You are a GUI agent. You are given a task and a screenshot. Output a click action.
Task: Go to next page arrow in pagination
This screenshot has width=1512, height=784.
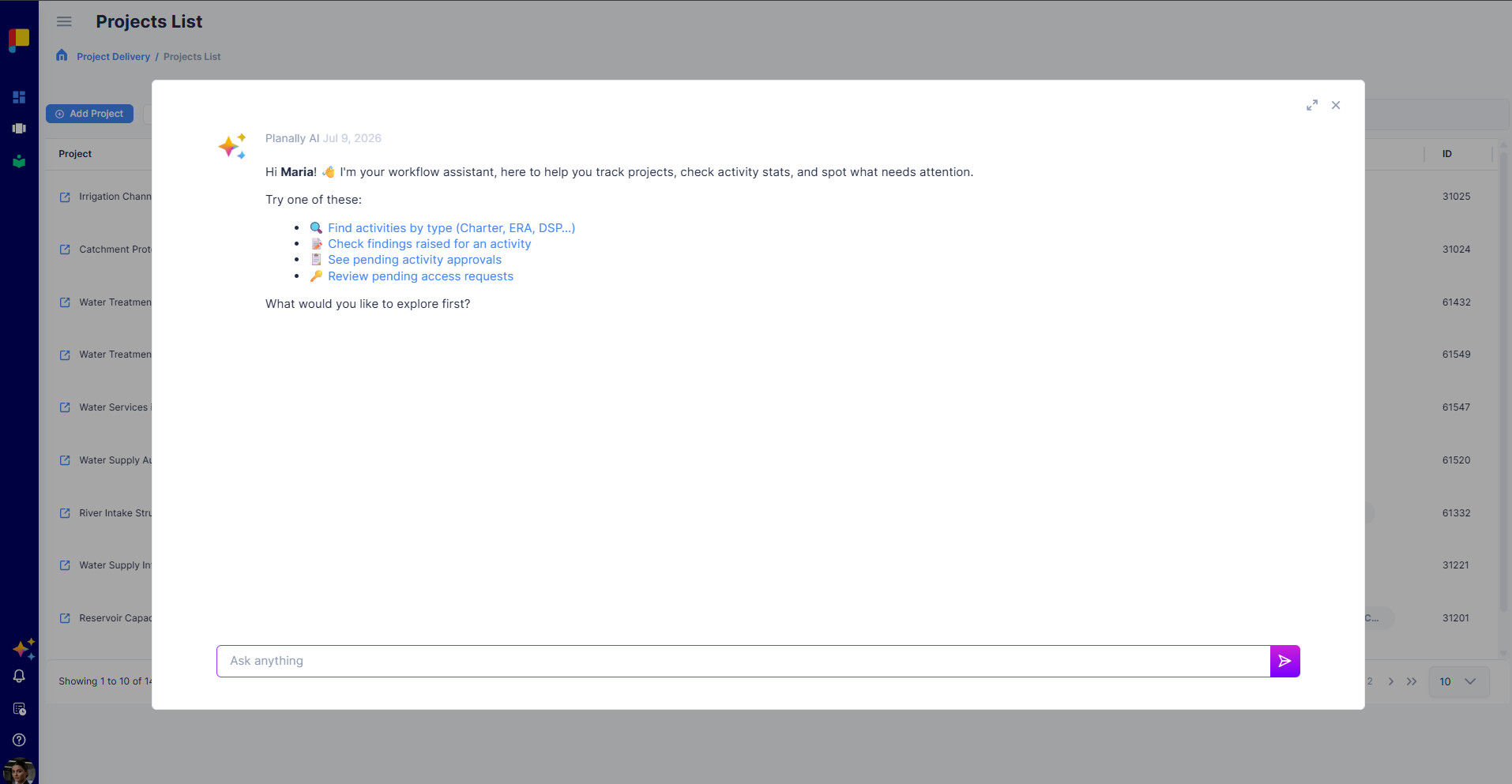coord(1391,681)
